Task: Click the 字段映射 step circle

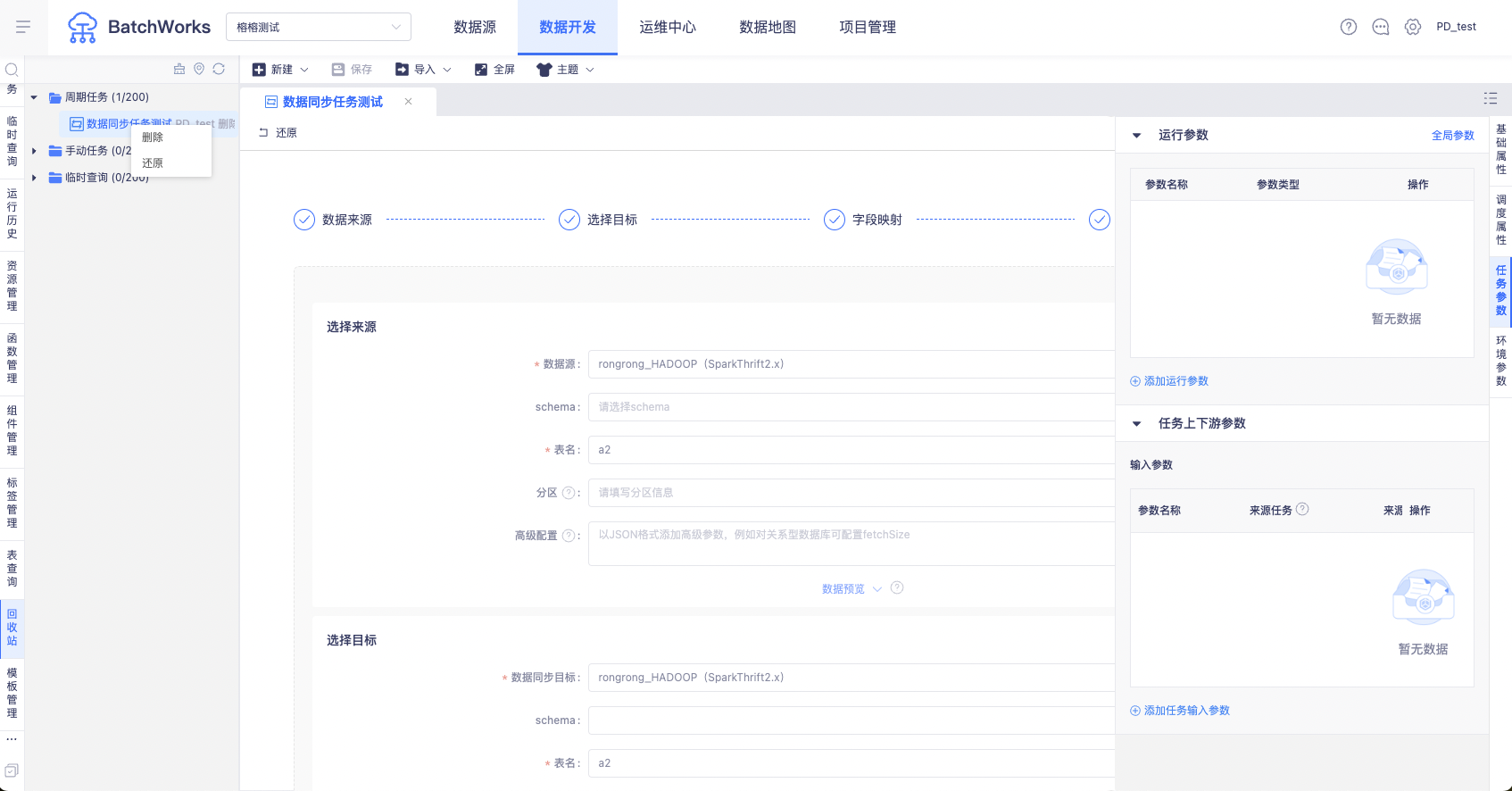Action: tap(835, 220)
